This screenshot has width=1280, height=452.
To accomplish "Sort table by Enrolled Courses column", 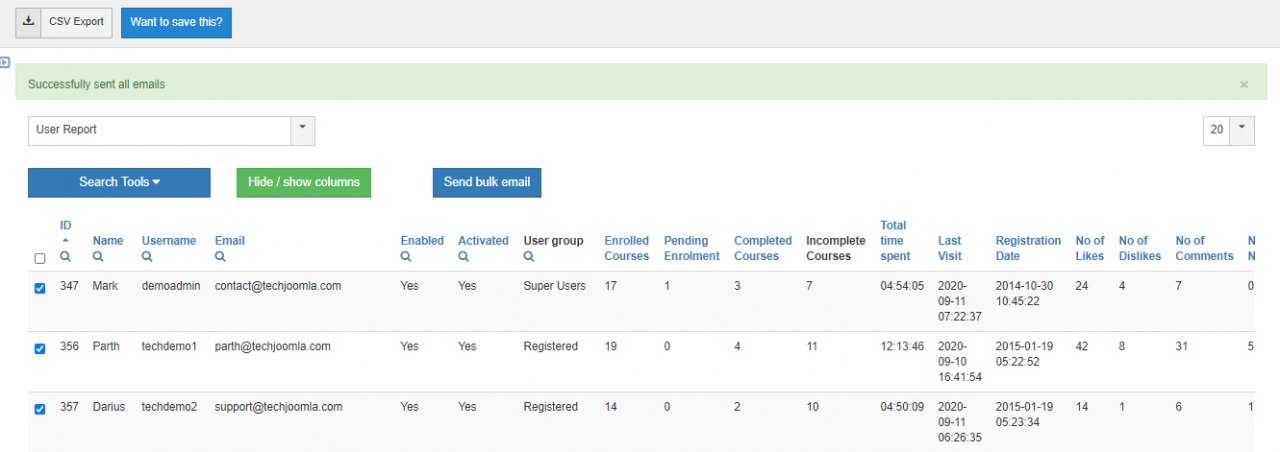I will point(626,248).
